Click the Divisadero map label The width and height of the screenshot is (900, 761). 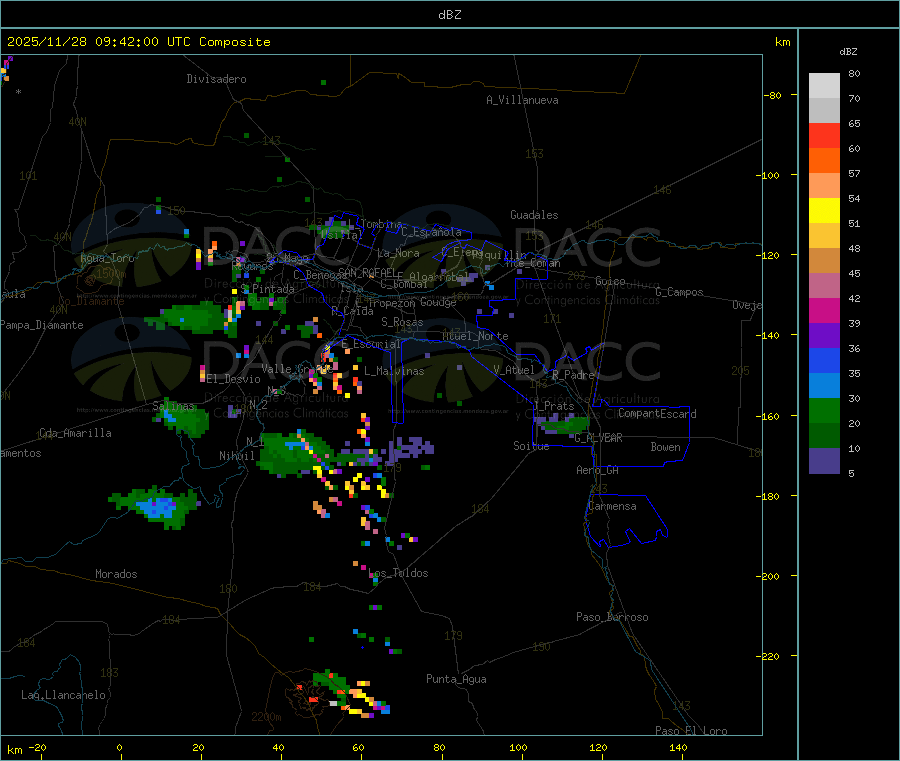pos(216,79)
